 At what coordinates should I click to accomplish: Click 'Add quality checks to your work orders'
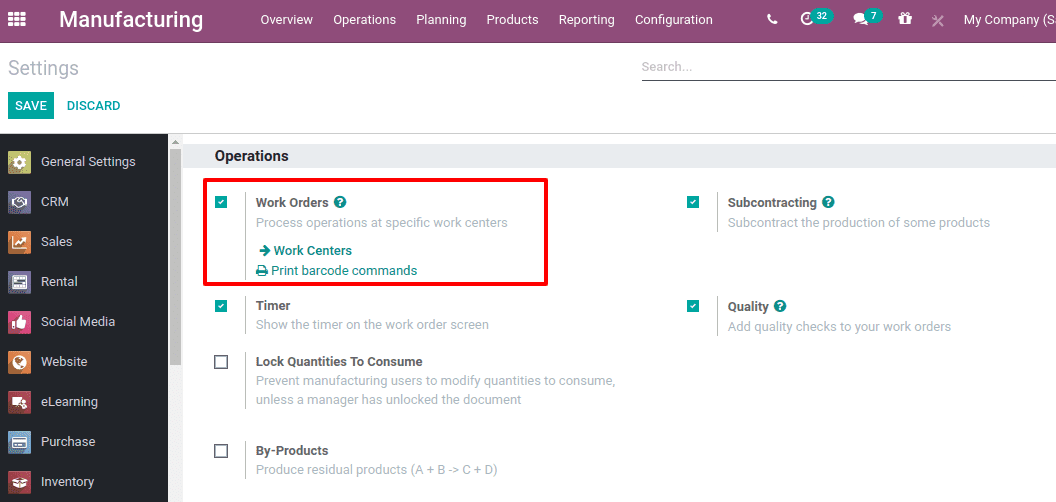click(839, 327)
